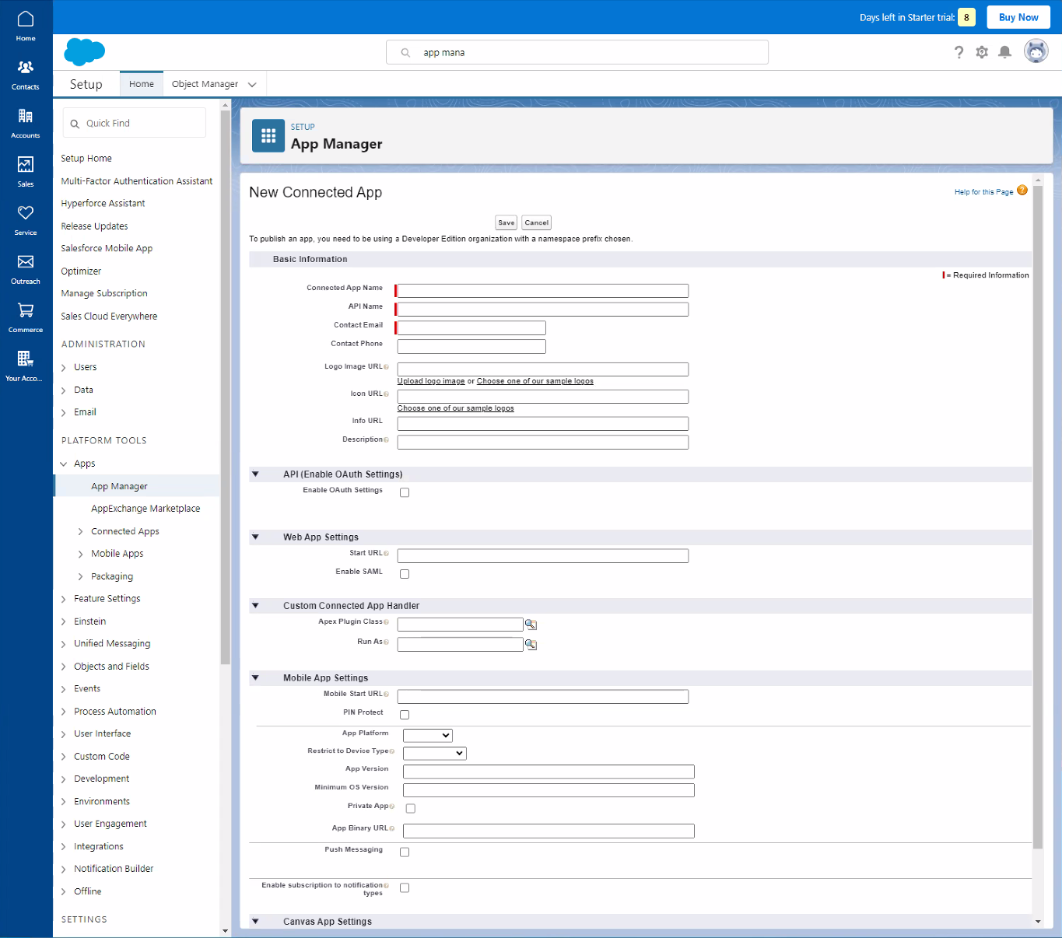Check the Private App checkbox
1062x938 pixels.
click(410, 808)
